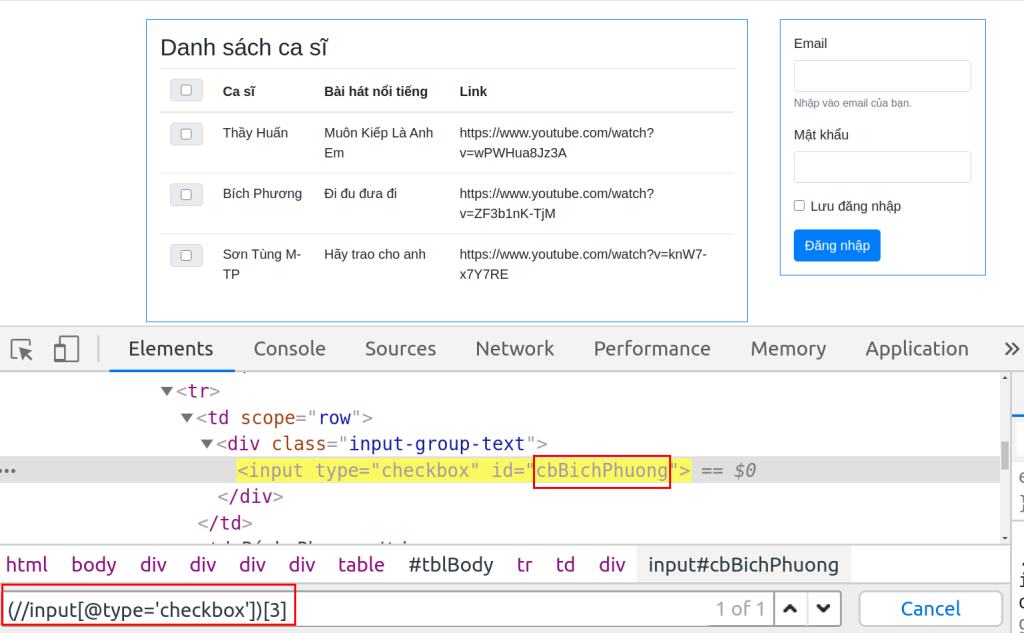Click the "Bài hát nổi tiếng" column header

coord(376,91)
